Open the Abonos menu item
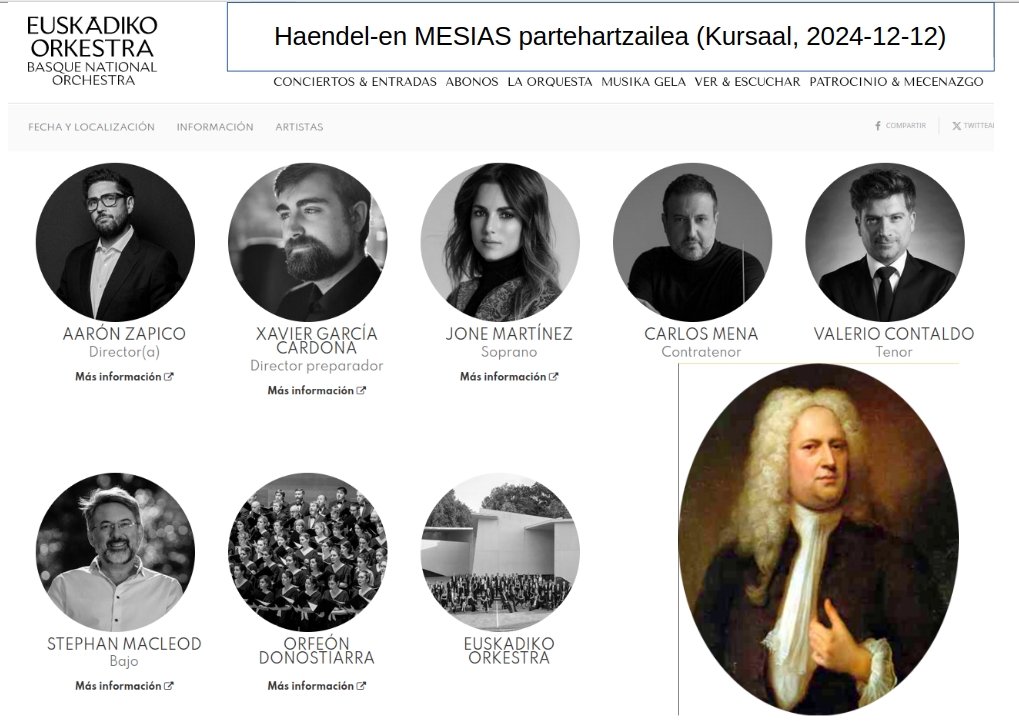 coord(472,82)
